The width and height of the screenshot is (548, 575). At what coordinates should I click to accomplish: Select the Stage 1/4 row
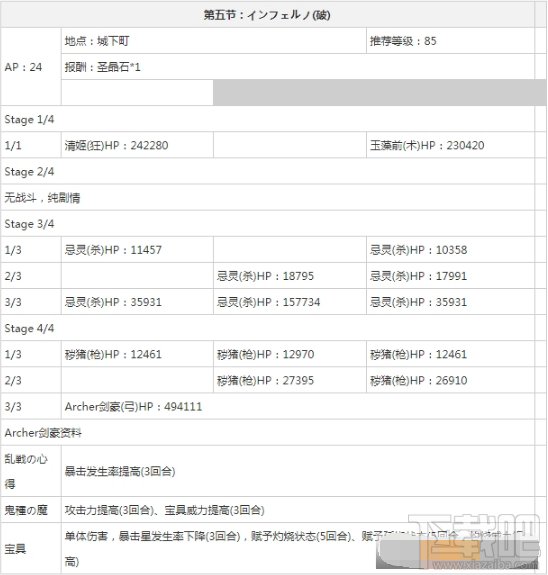(267, 119)
